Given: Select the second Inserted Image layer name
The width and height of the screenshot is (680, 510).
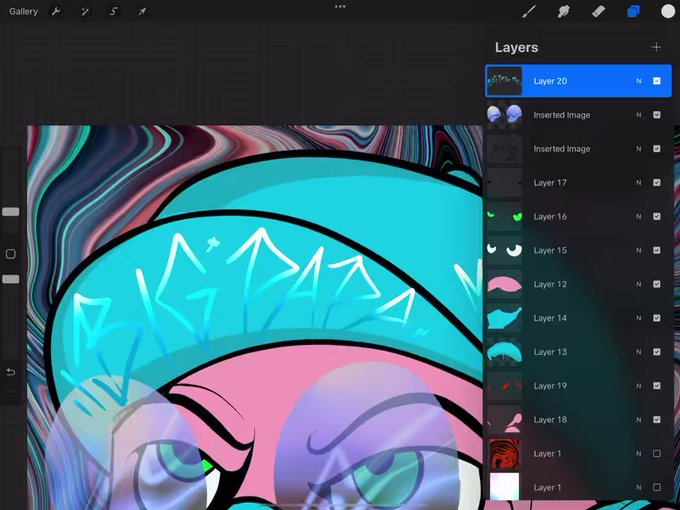Looking at the screenshot, I should [x=562, y=149].
